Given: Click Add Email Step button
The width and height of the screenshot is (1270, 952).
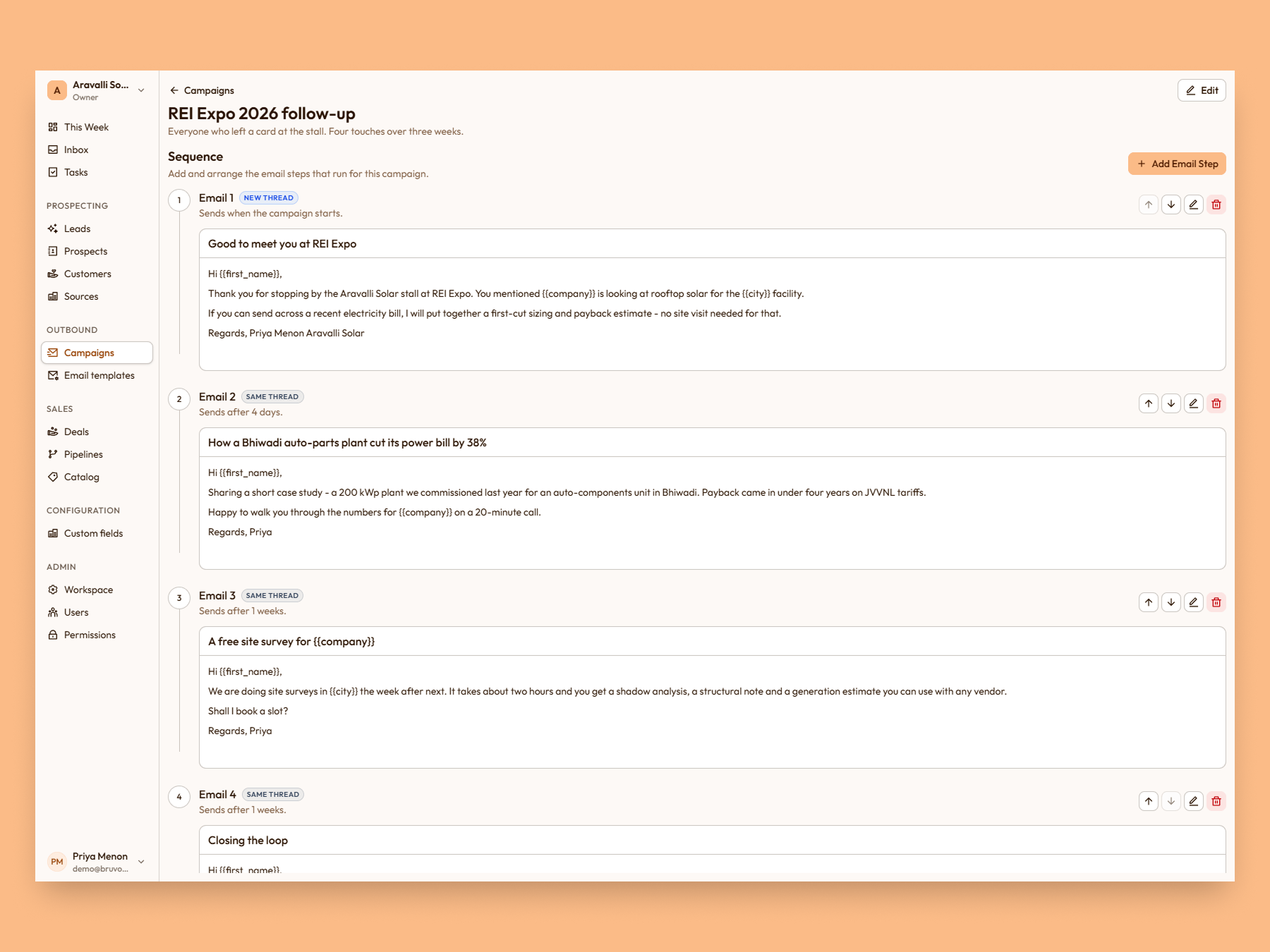Looking at the screenshot, I should tap(1177, 164).
